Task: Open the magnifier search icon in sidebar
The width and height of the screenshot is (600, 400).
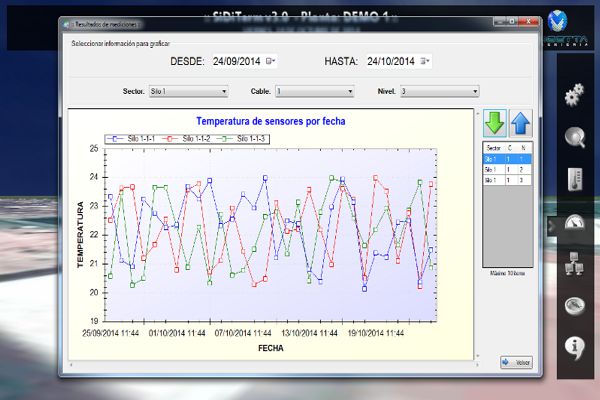Action: (x=575, y=137)
